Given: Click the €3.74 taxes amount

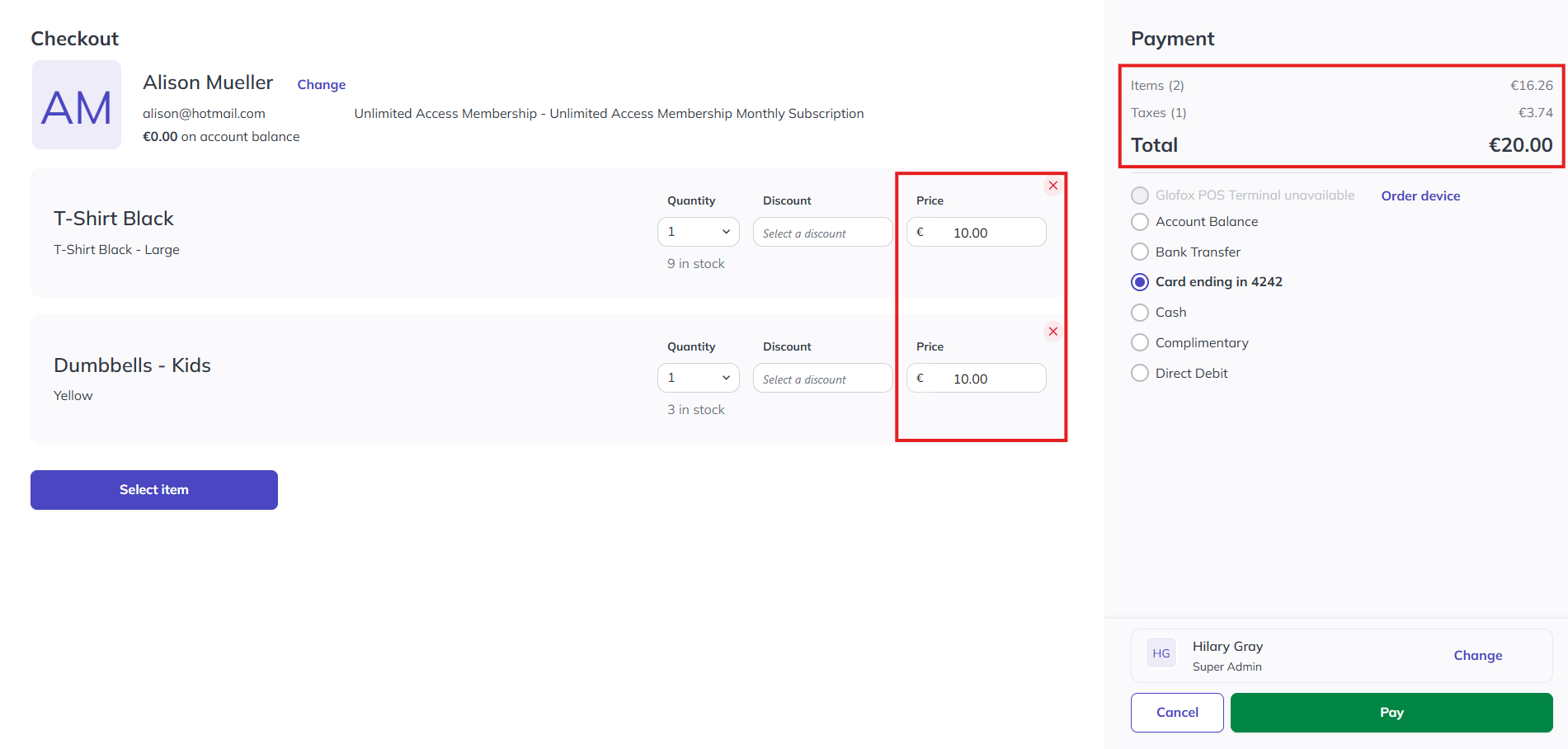Looking at the screenshot, I should click(1536, 113).
